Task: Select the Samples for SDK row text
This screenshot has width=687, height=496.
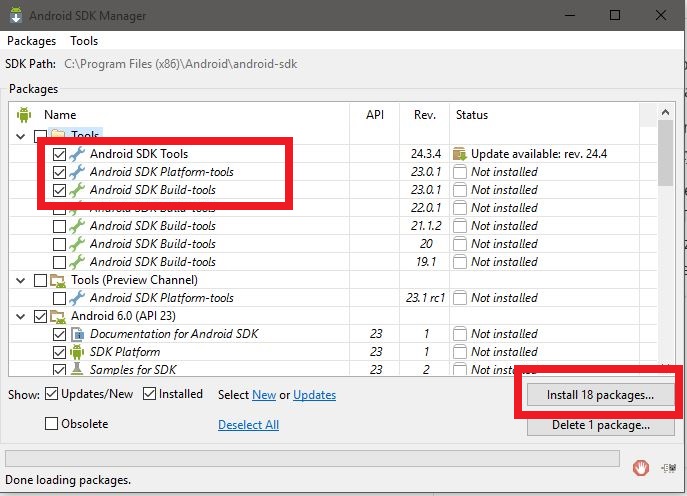Action: [x=133, y=369]
